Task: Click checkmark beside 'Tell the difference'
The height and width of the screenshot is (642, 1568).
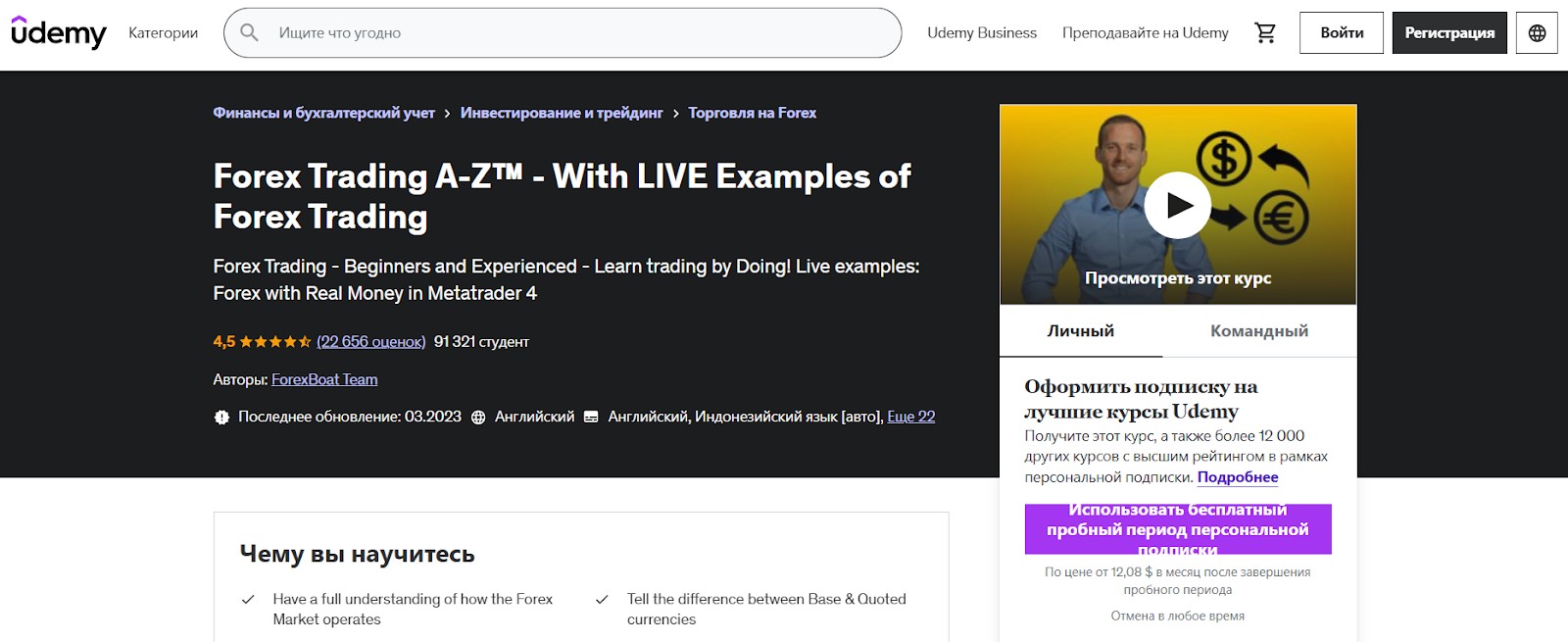Action: pyautogui.click(x=602, y=599)
